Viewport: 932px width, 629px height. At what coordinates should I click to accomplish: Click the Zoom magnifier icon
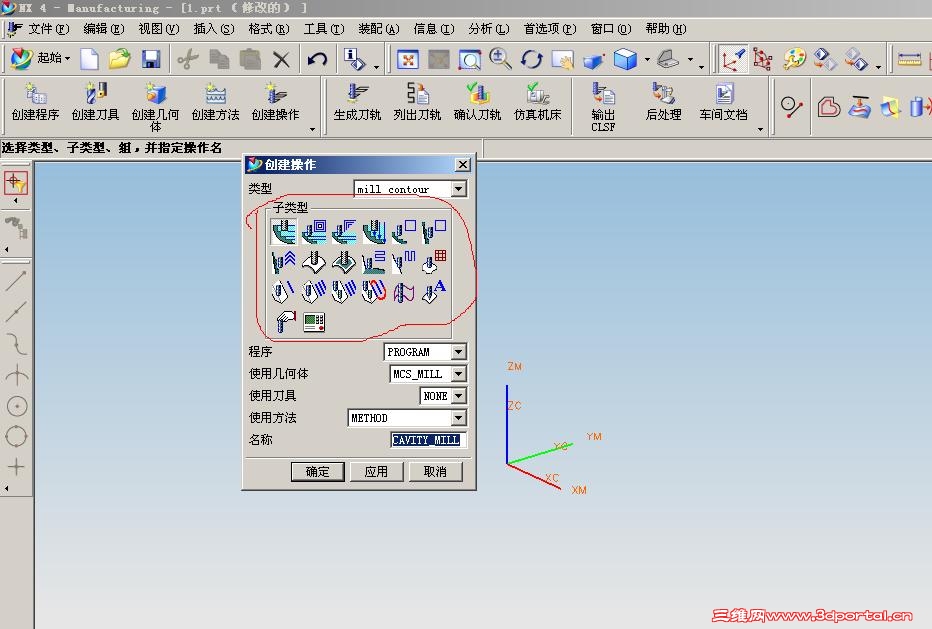click(x=500, y=59)
